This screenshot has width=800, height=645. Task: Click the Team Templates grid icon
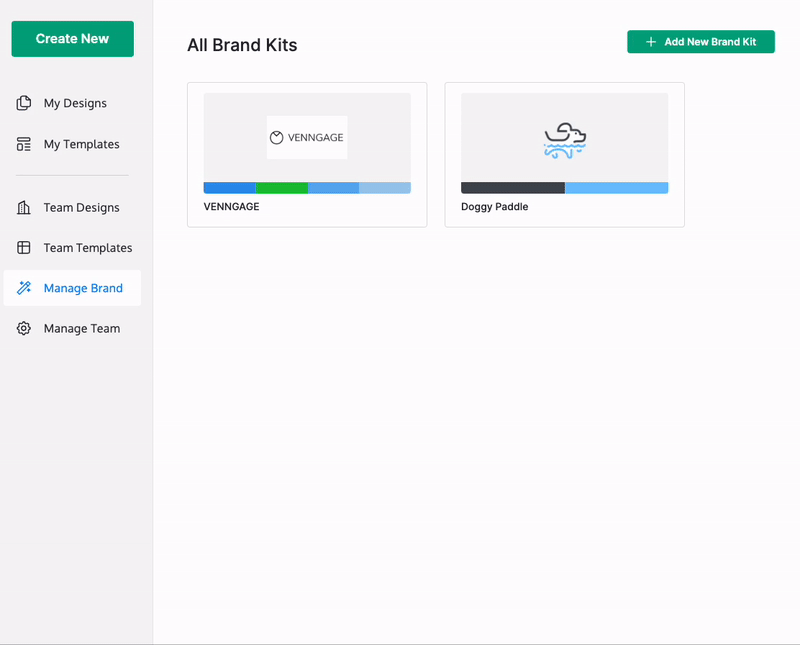[x=23, y=247]
